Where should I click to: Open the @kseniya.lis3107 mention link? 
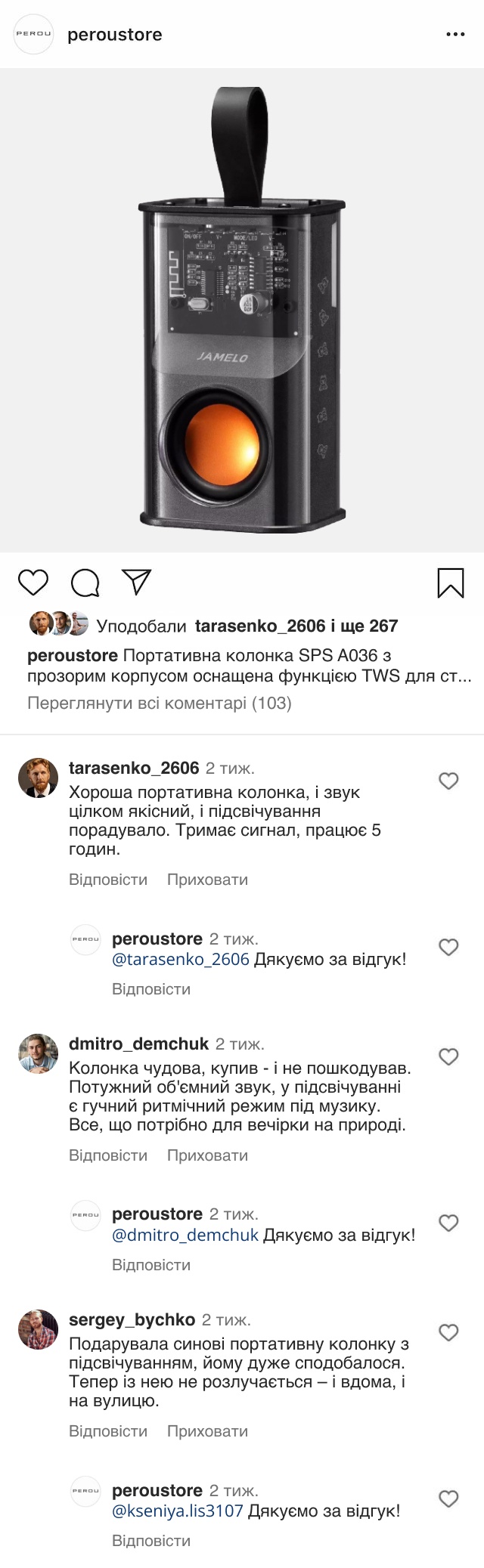(178, 1511)
